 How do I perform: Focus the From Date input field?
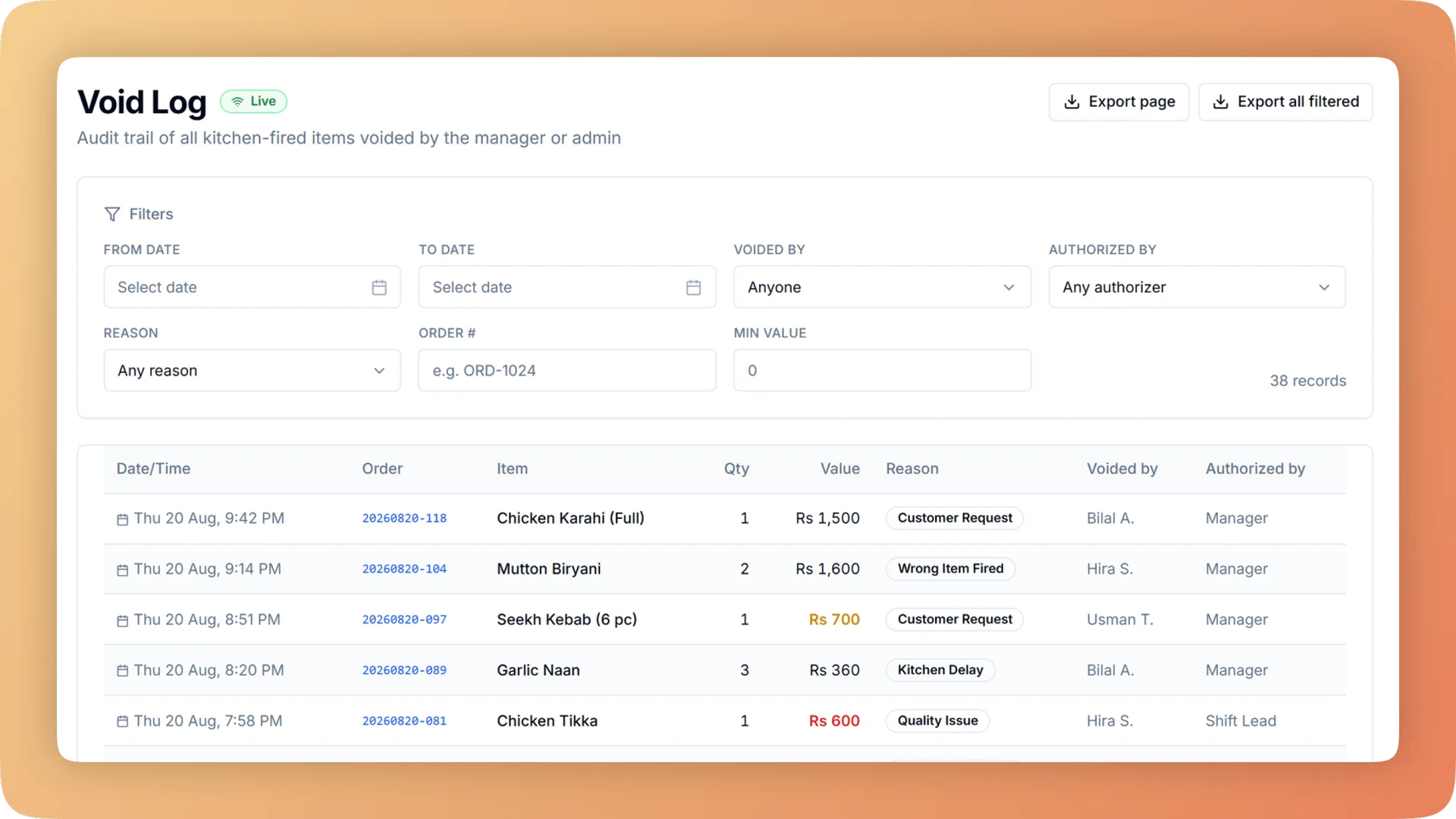click(252, 287)
